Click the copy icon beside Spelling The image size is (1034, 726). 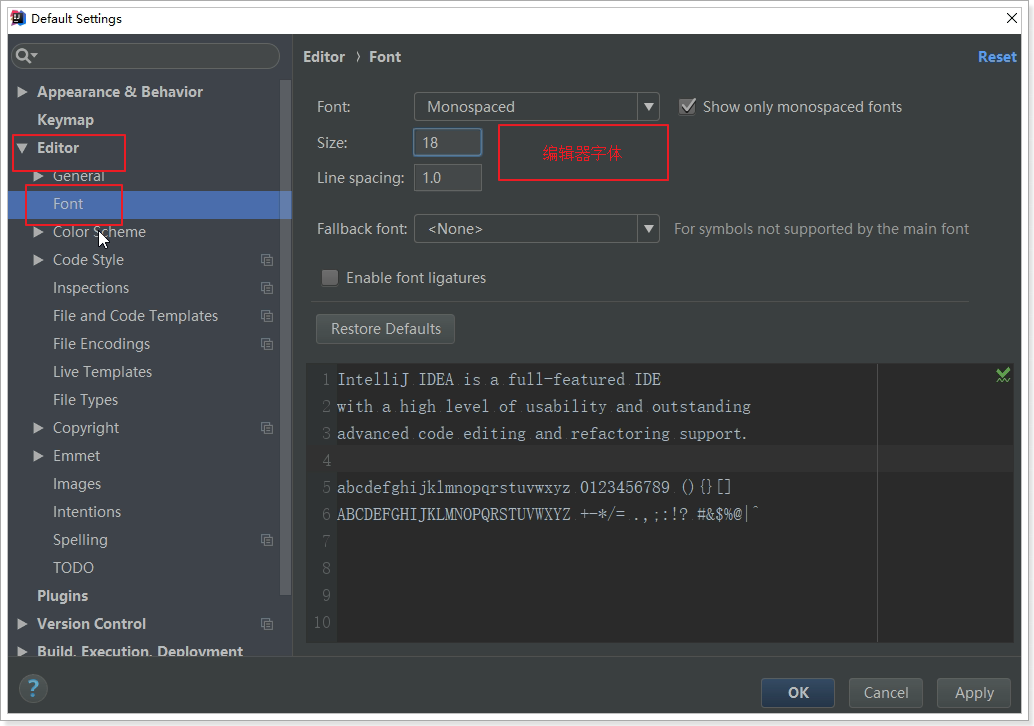pyautogui.click(x=267, y=540)
